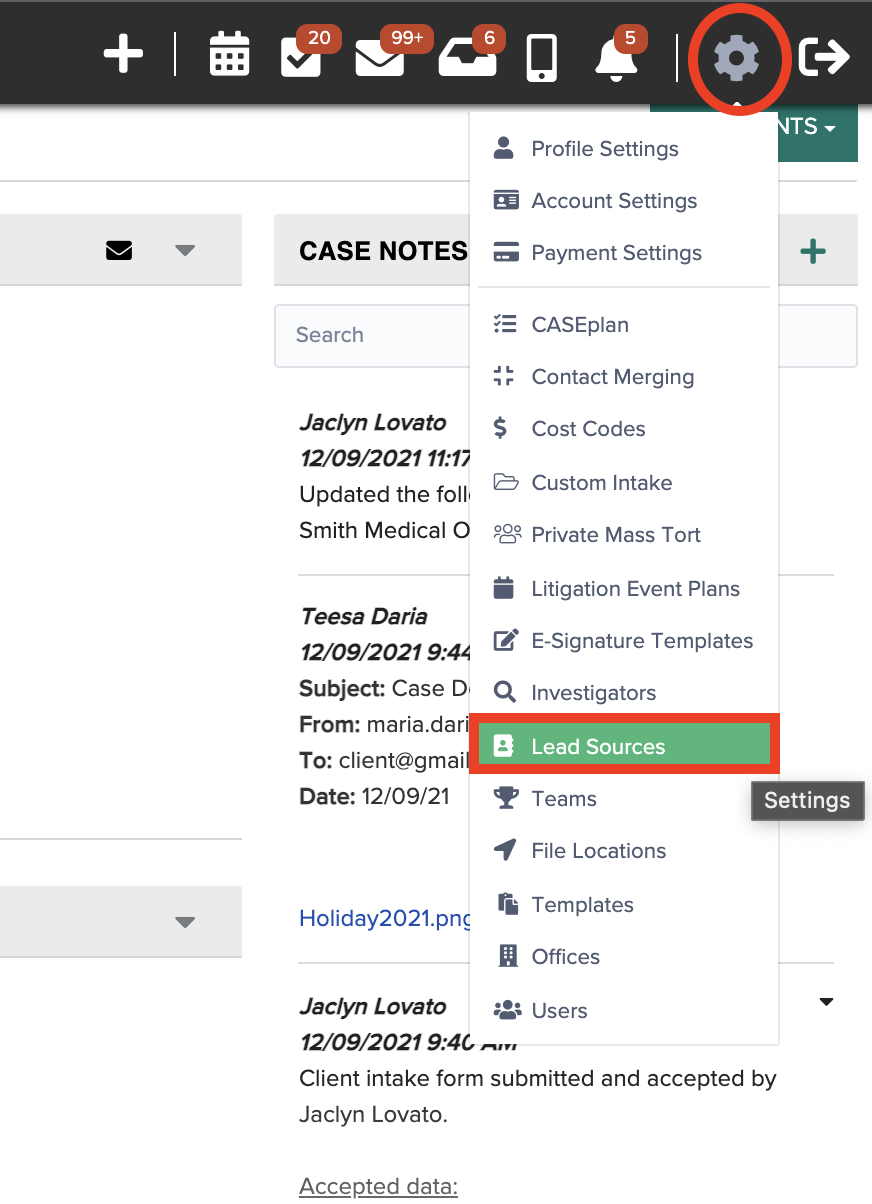Open Teams settings
Viewport: 872px width, 1204px height.
tap(564, 798)
